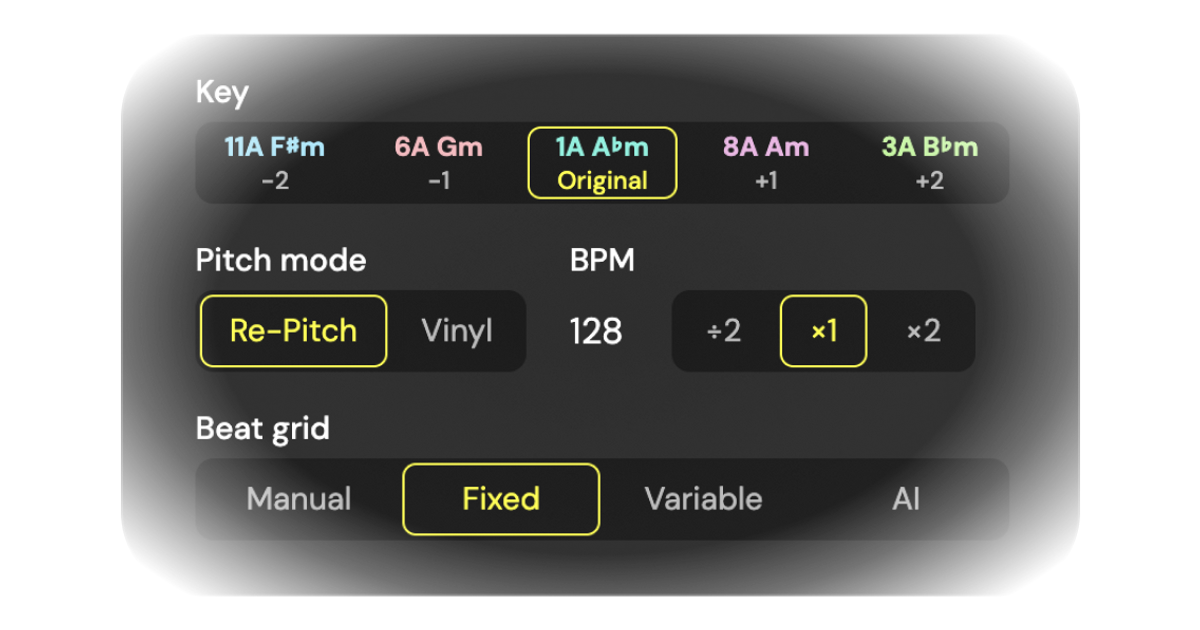Screen dimensions: 1200x630
Task: Click the Pitch mode label
Action: click(x=281, y=260)
